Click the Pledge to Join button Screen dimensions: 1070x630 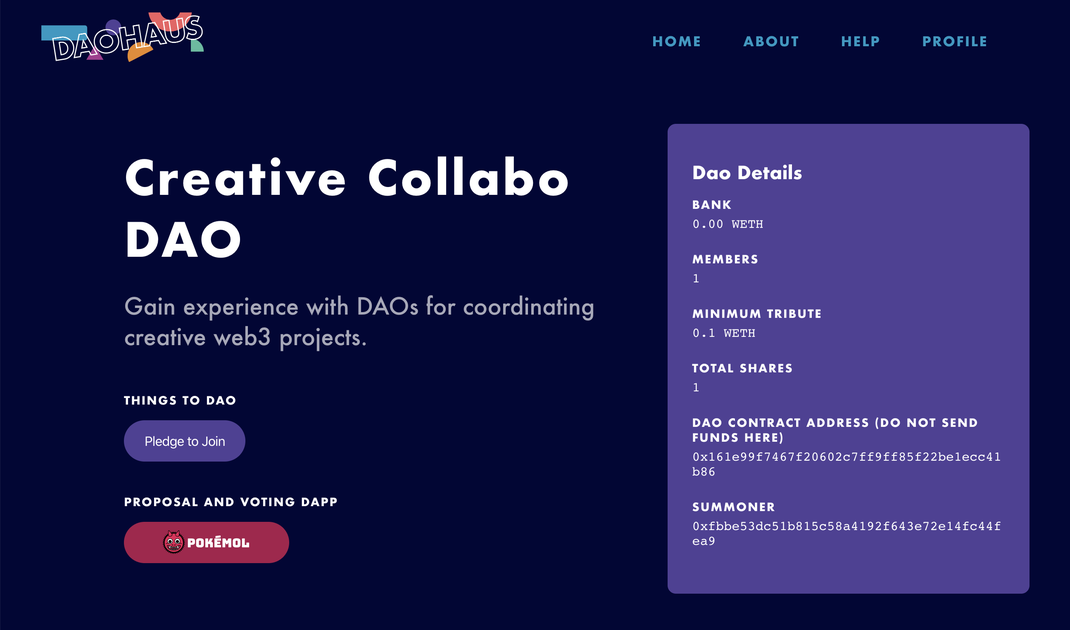(184, 441)
